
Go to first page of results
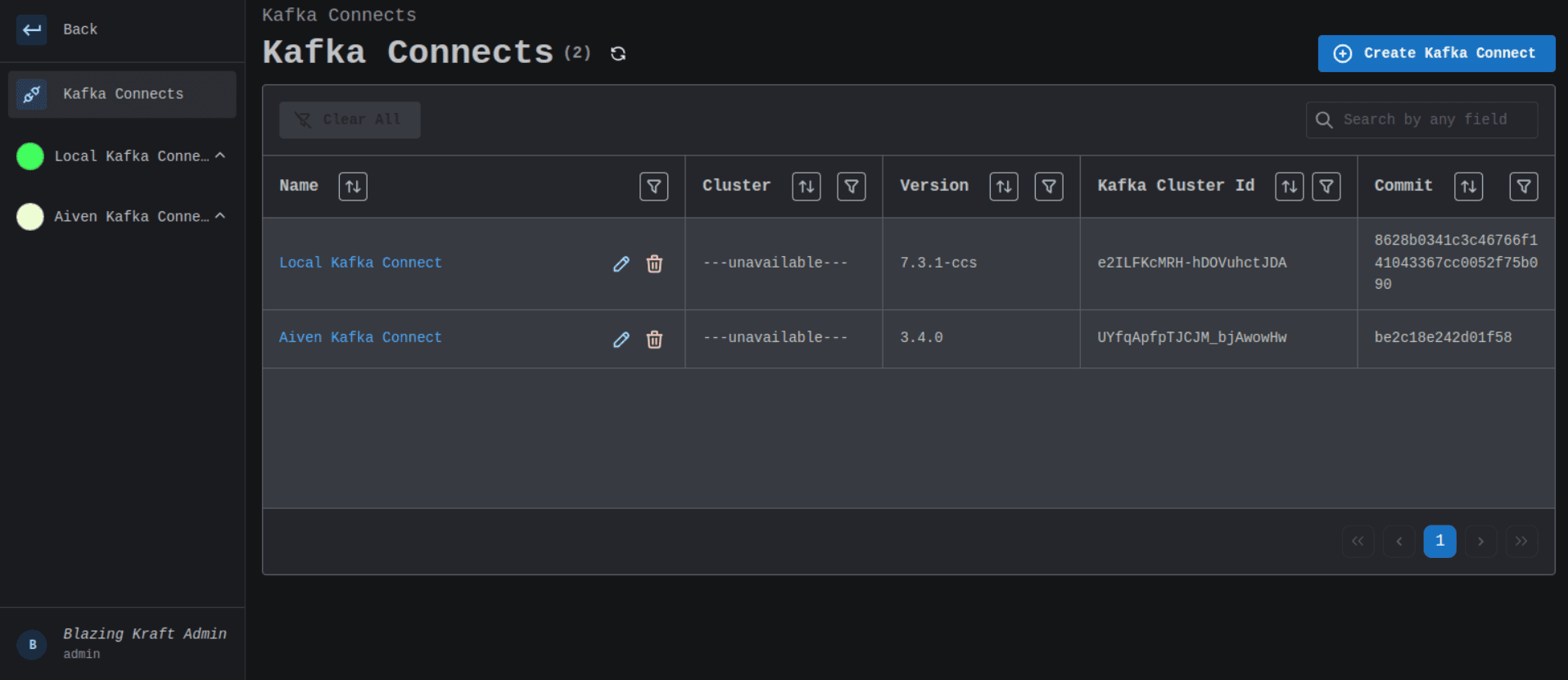1358,541
